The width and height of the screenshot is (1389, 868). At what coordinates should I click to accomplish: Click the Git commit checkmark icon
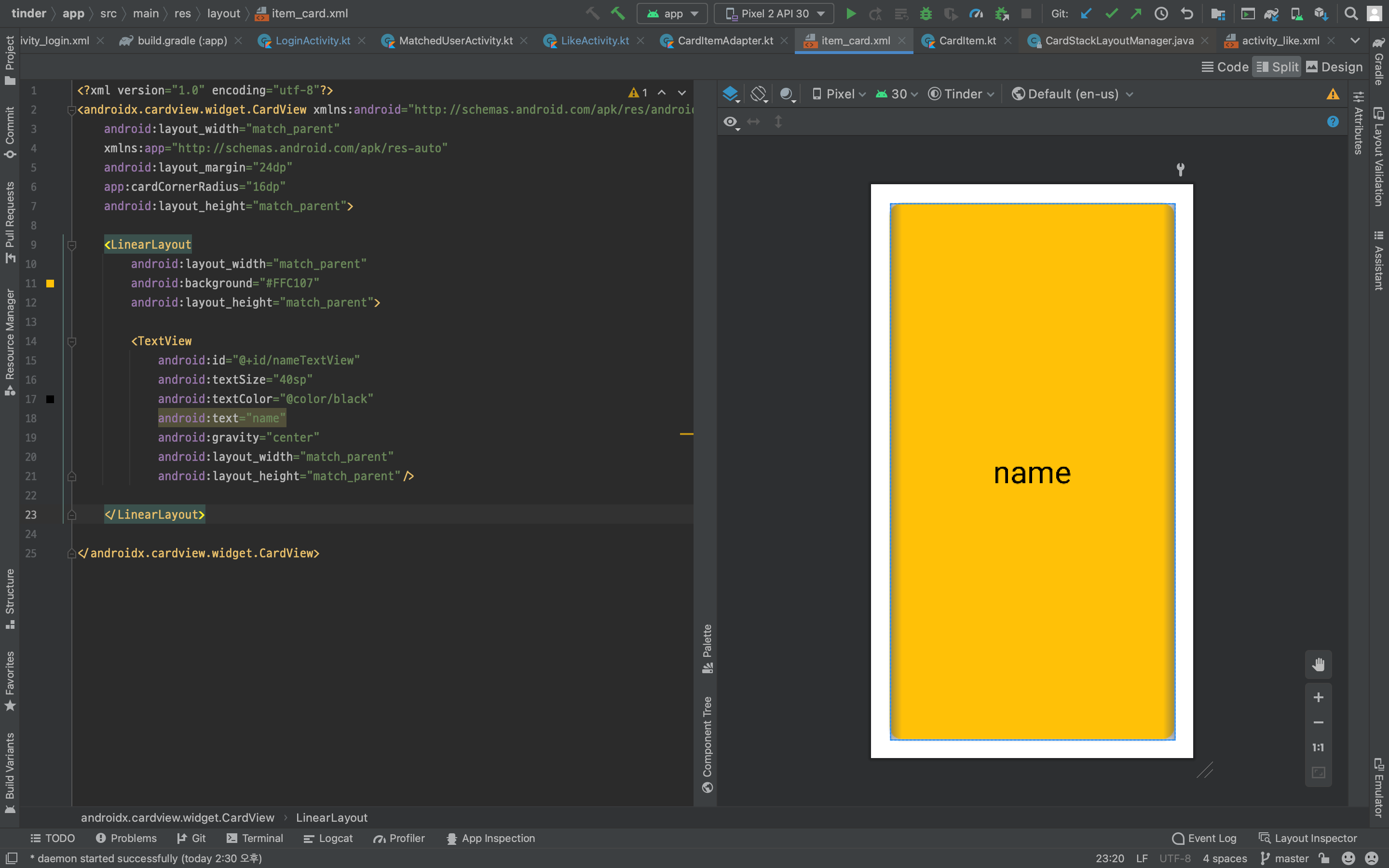(1111, 14)
